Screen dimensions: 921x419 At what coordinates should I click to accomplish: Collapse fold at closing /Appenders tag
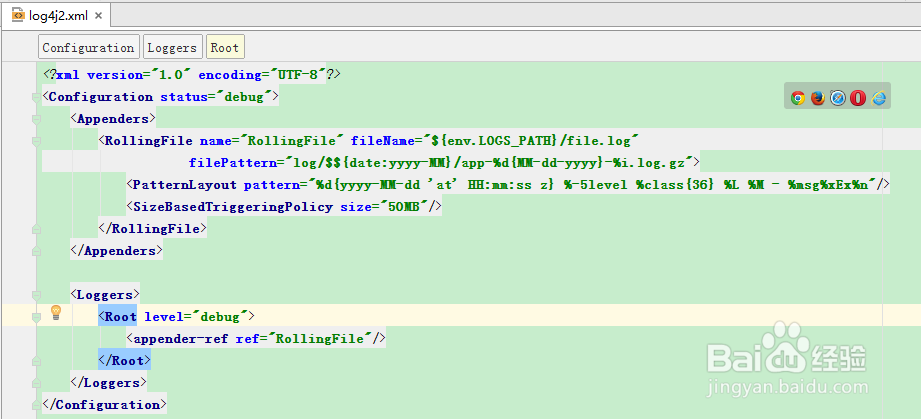36,251
